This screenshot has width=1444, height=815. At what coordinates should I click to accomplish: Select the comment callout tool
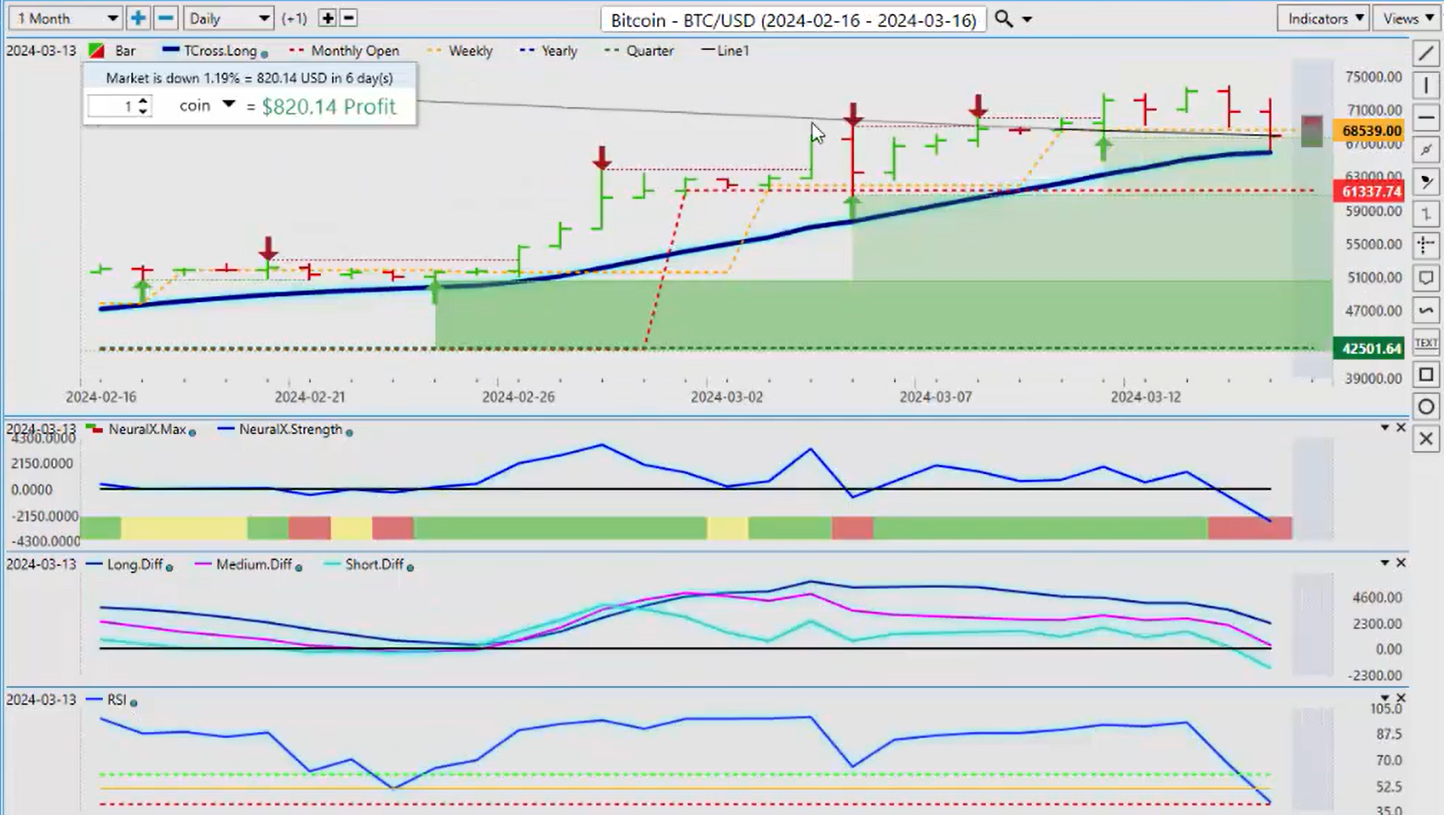point(1426,278)
